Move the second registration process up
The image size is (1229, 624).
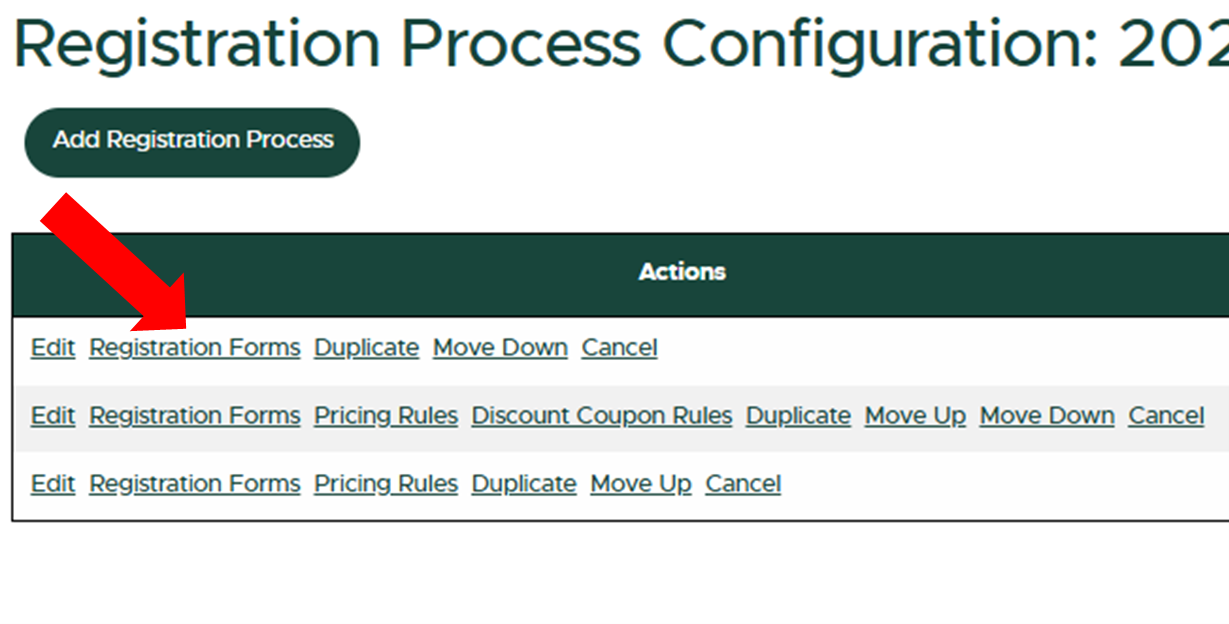click(x=914, y=415)
